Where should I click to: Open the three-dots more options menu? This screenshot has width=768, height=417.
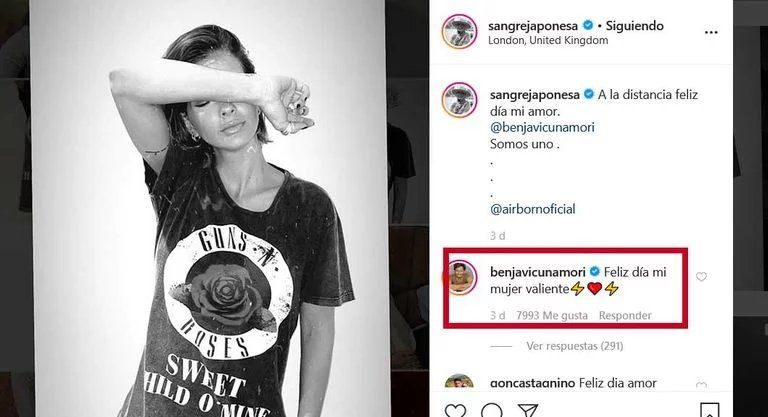(x=711, y=32)
